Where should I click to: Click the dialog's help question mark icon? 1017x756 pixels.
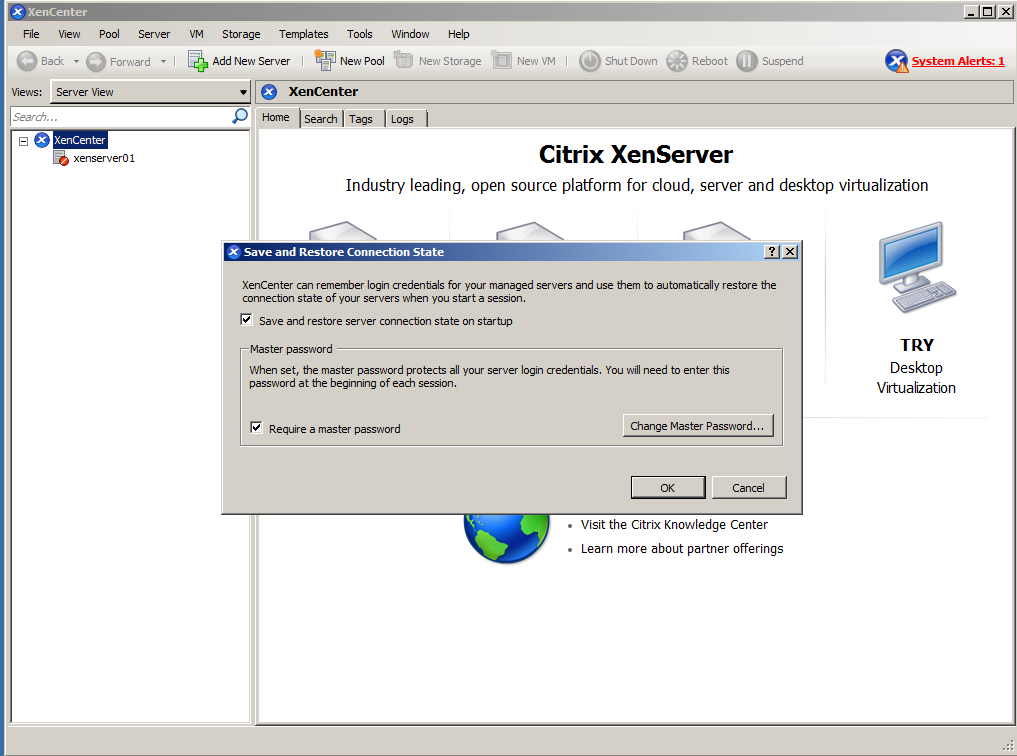click(772, 252)
